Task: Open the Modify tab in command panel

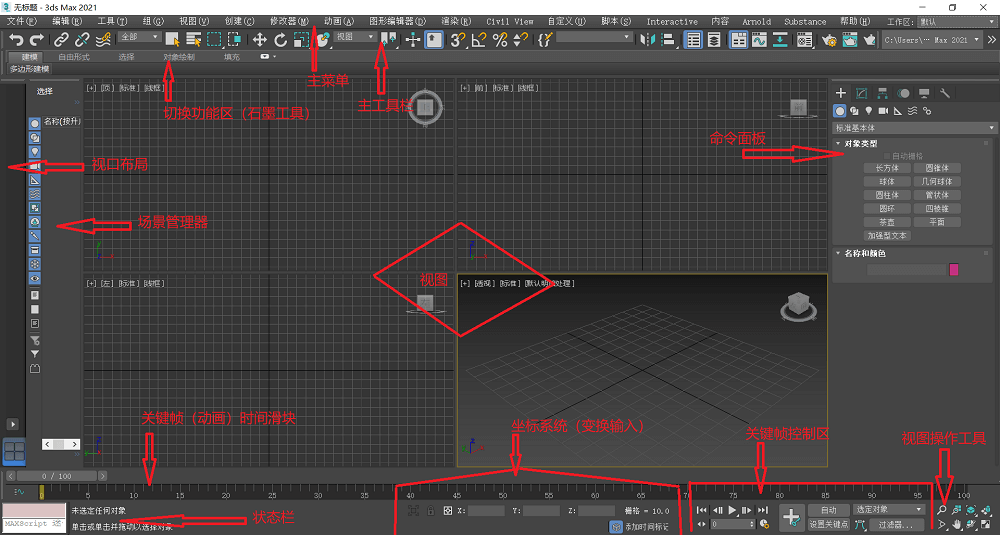Action: click(862, 93)
